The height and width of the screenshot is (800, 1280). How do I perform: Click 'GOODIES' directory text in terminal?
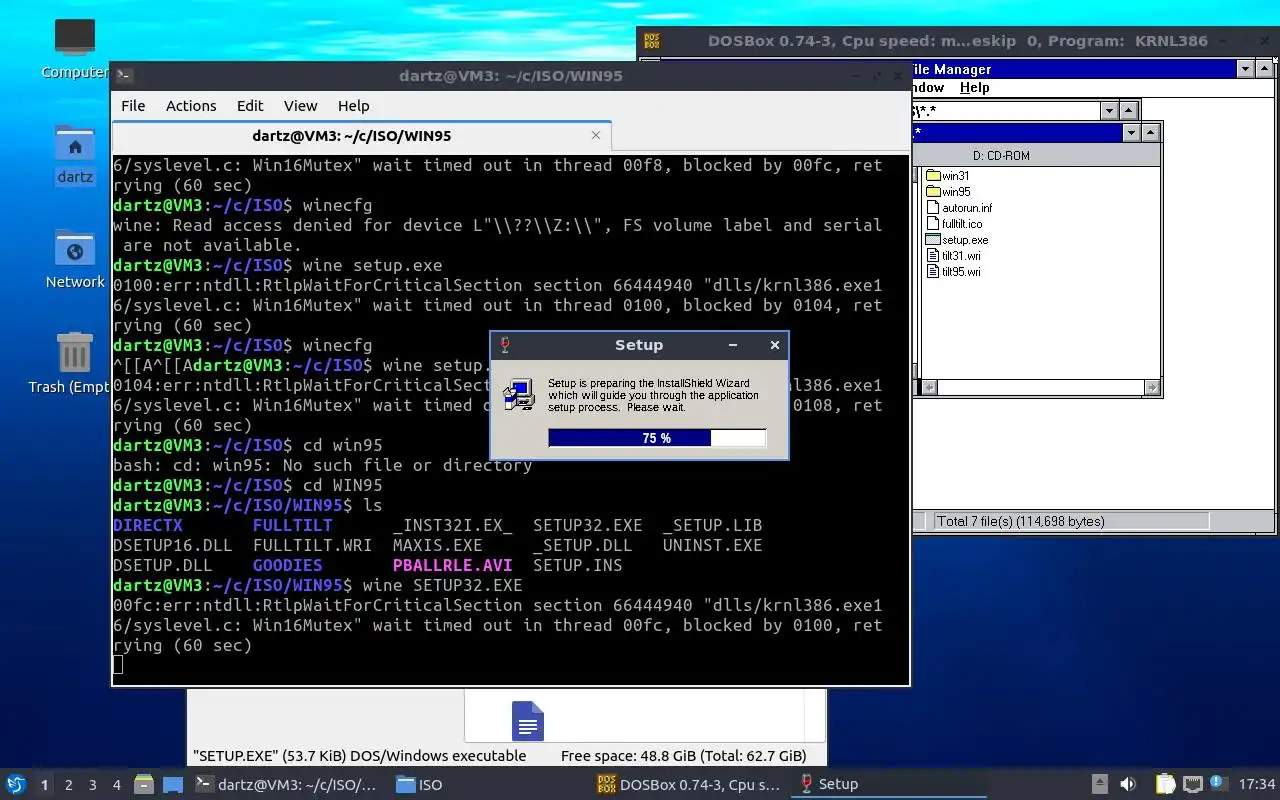(x=288, y=565)
